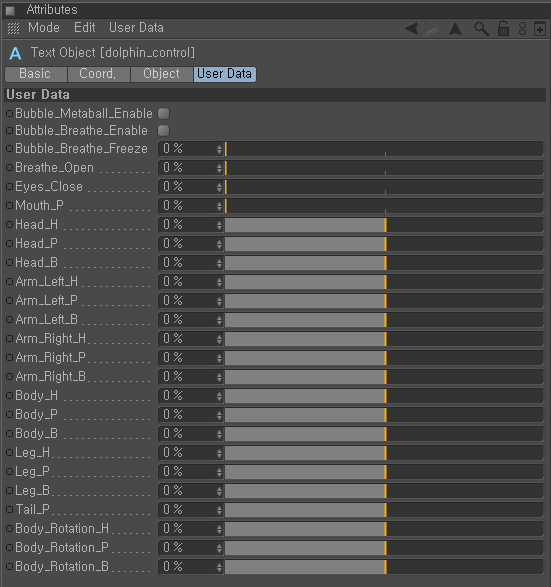Screen dimensions: 551x587
Task: Toggle keyframe dot for Eyes_Close
Action: (x=10, y=186)
